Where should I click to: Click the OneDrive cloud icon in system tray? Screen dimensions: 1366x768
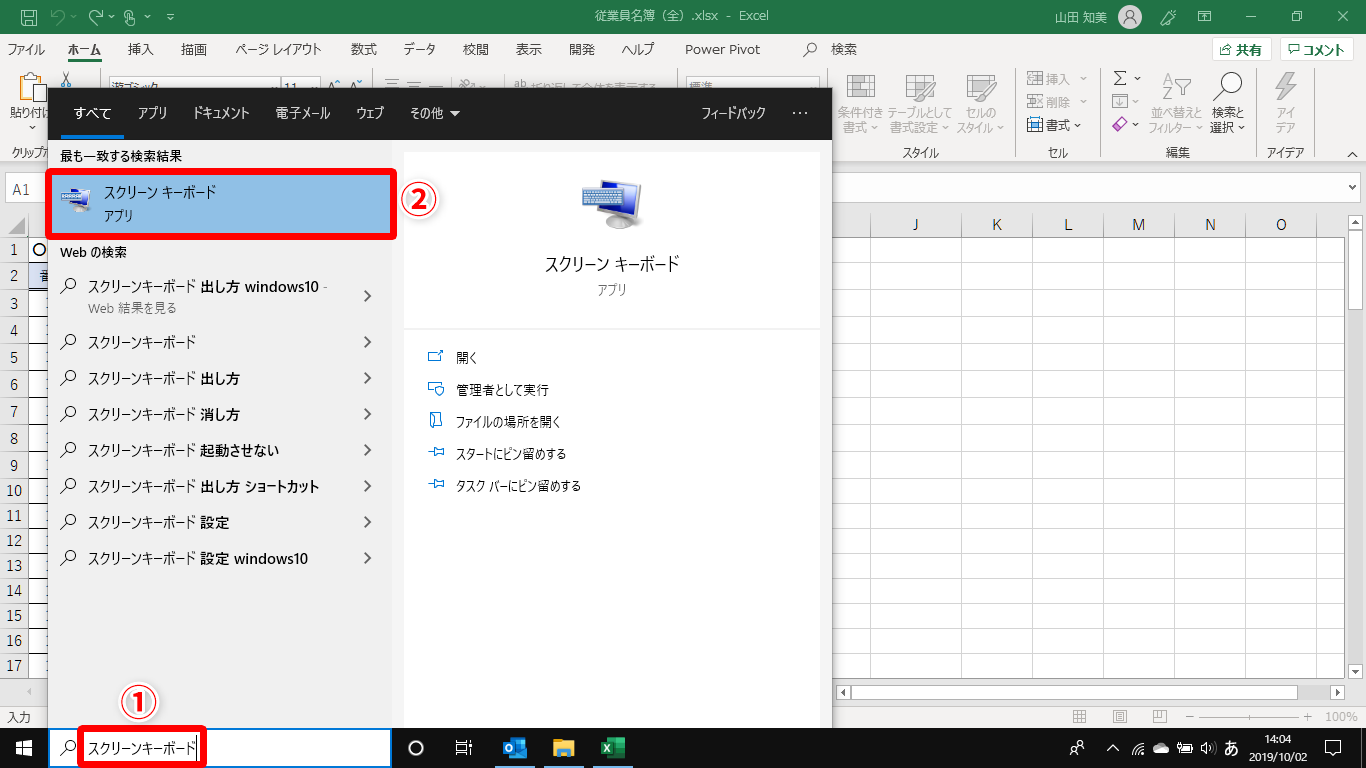[x=1161, y=748]
